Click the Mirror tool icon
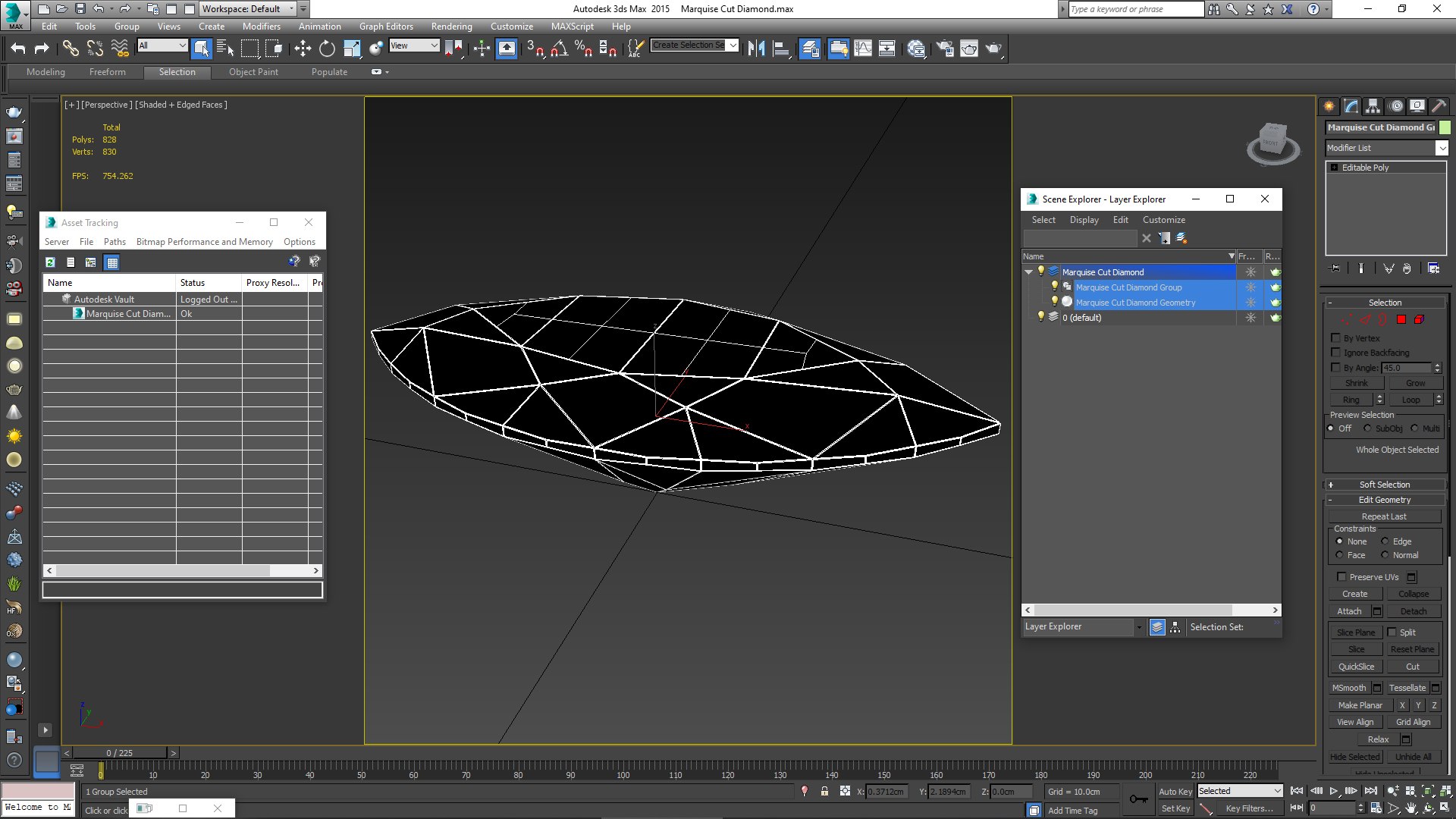This screenshot has width=1456, height=819. tap(756, 49)
